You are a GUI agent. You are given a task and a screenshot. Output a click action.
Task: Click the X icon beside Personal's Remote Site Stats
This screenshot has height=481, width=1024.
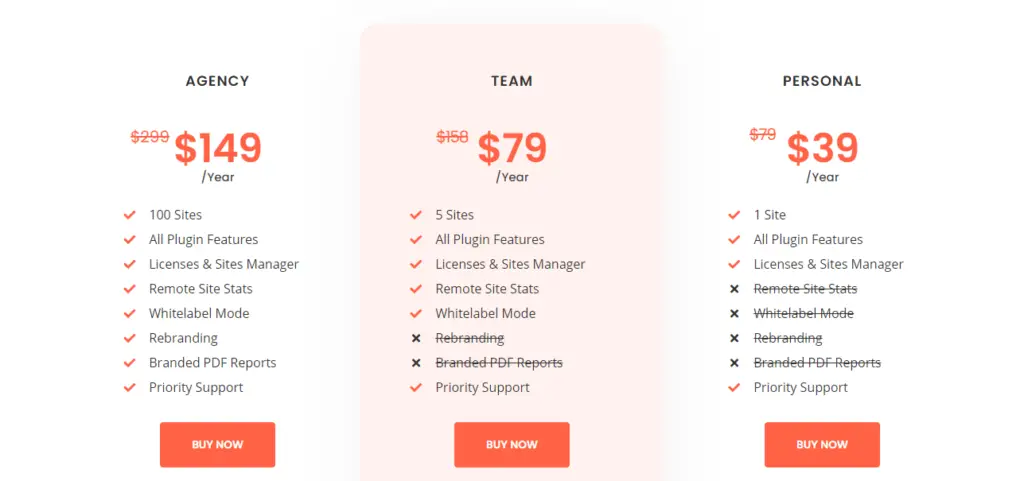click(734, 289)
